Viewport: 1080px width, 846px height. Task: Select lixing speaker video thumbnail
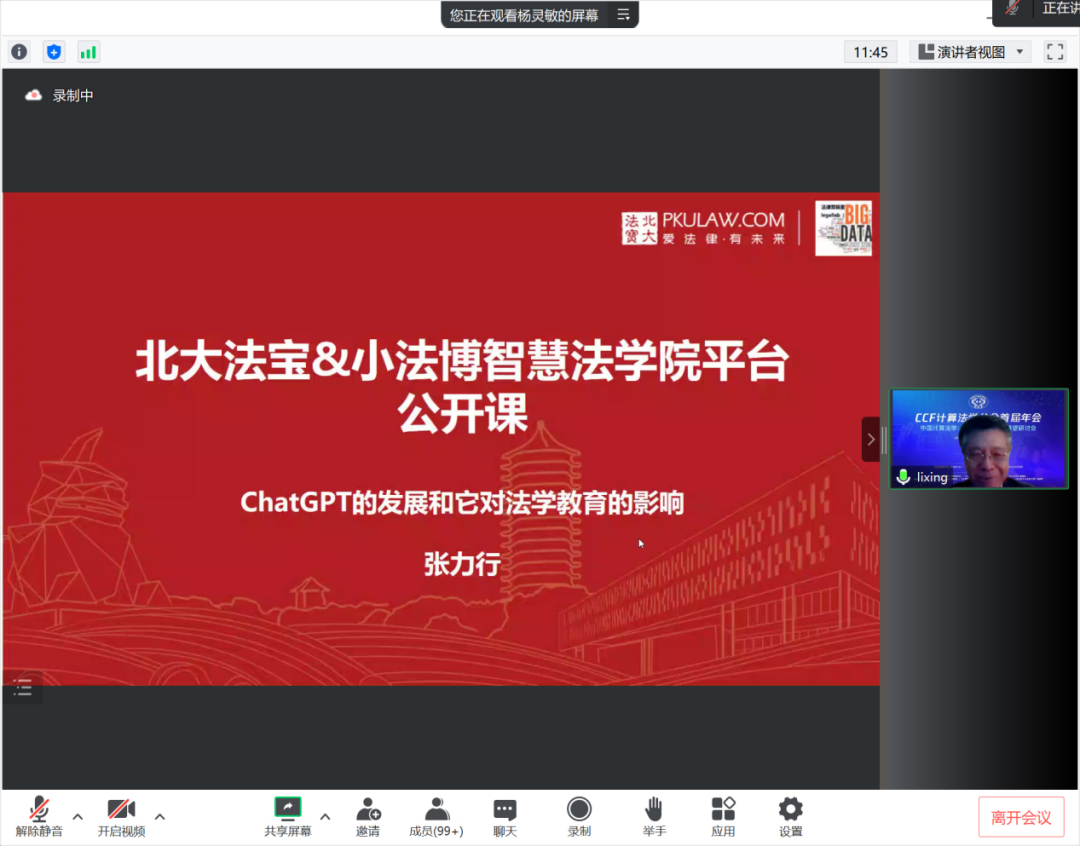pos(979,439)
